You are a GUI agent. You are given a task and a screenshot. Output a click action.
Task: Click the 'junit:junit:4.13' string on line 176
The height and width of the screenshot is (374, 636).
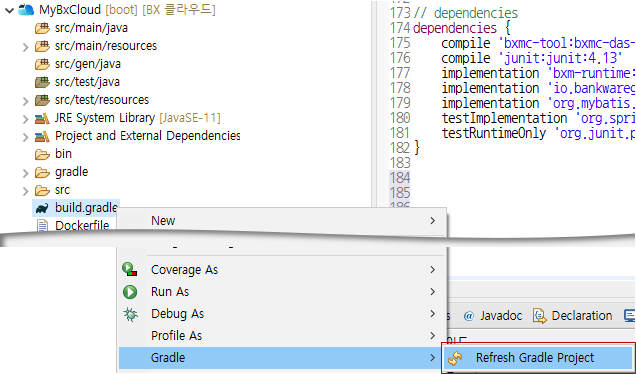tap(560, 58)
